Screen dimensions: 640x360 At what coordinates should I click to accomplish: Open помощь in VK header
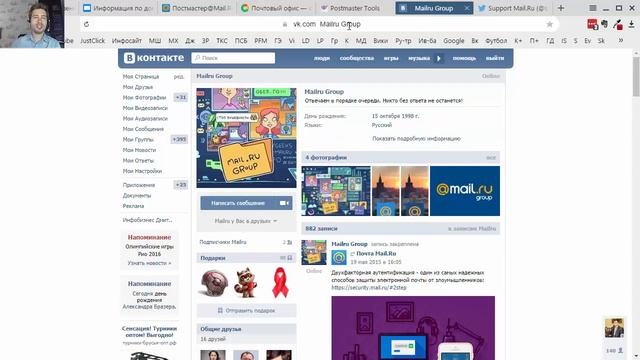464,58
